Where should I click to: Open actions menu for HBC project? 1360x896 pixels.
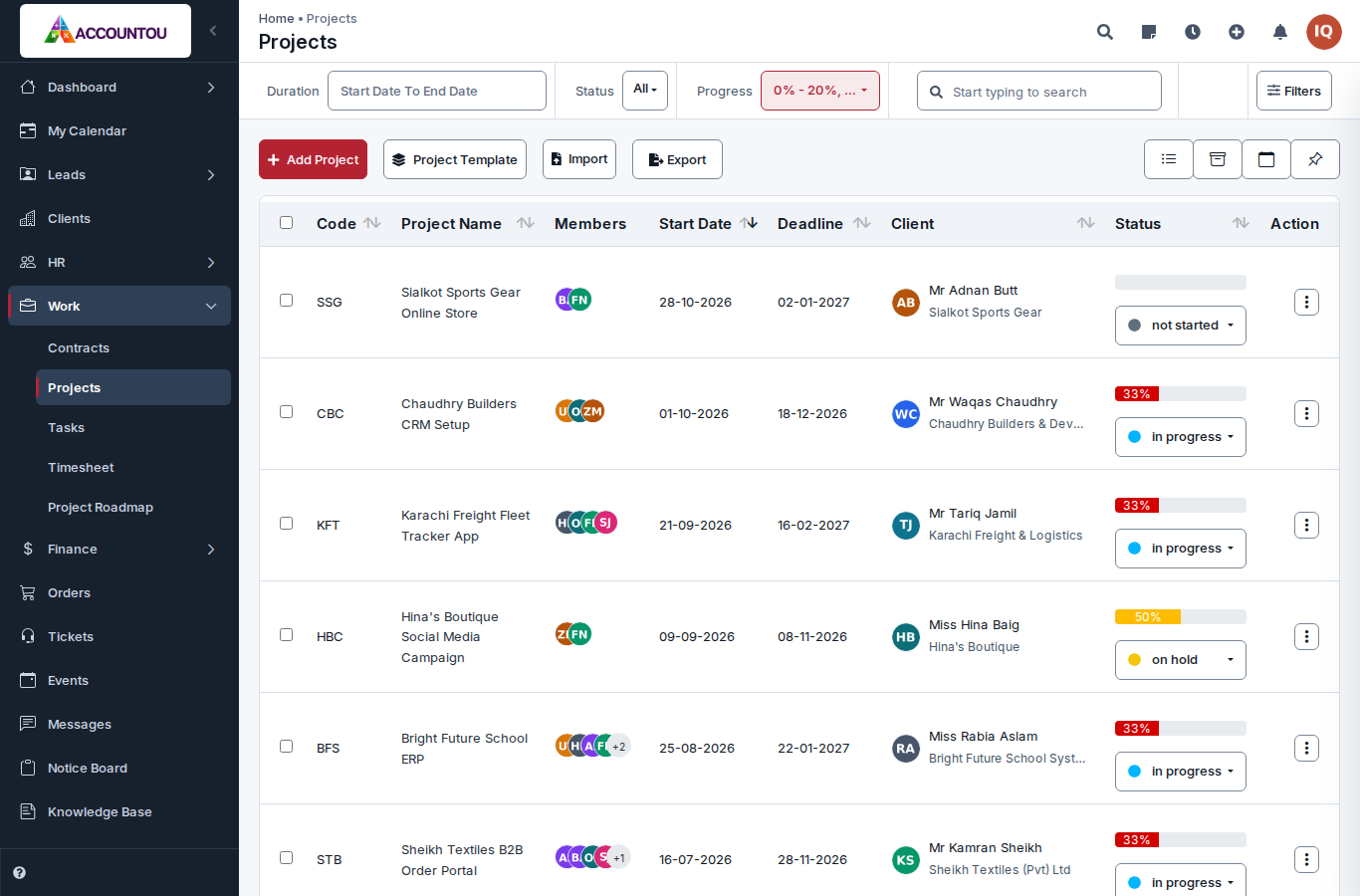pyautogui.click(x=1307, y=636)
